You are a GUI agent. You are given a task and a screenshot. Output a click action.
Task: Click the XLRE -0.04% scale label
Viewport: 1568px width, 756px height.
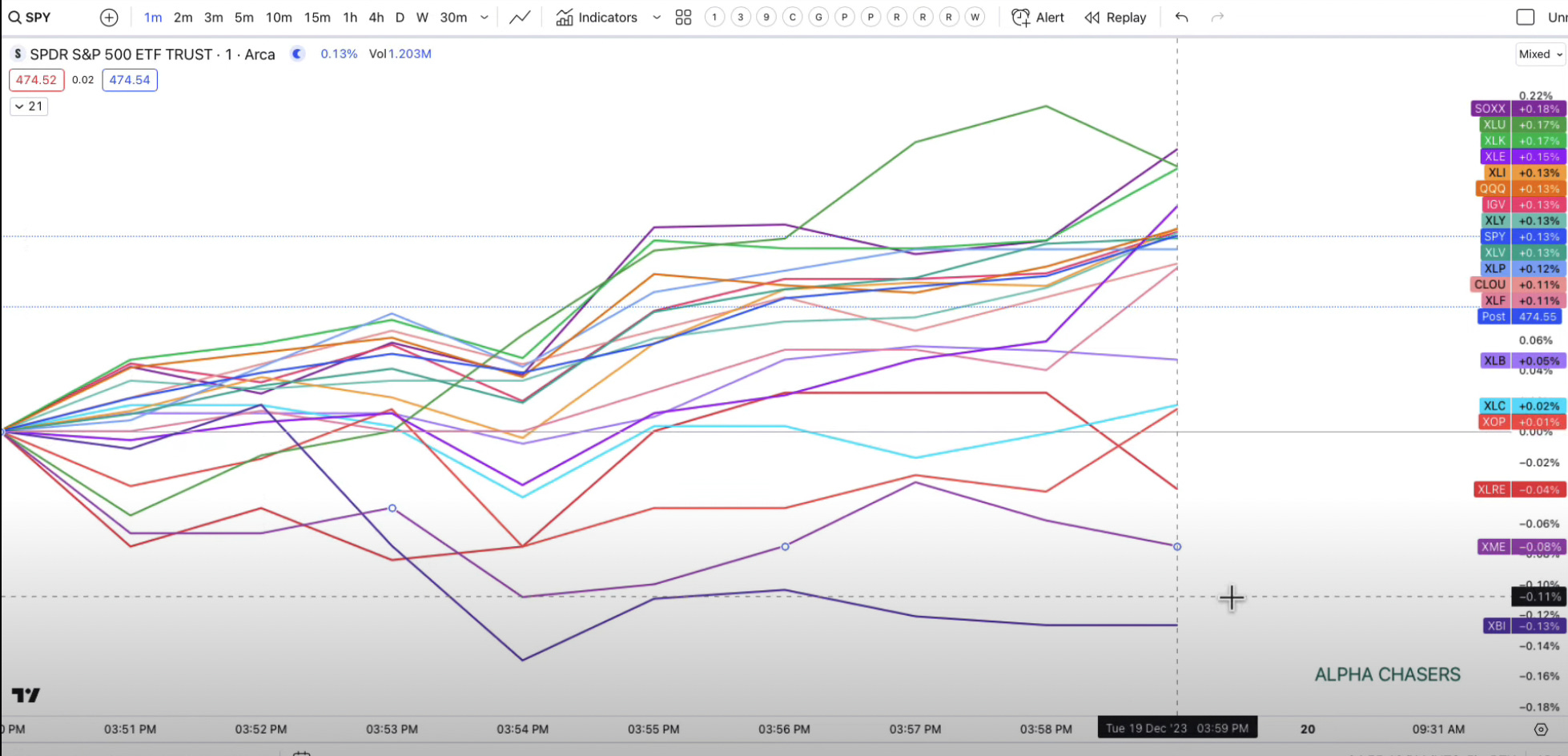tap(1519, 489)
